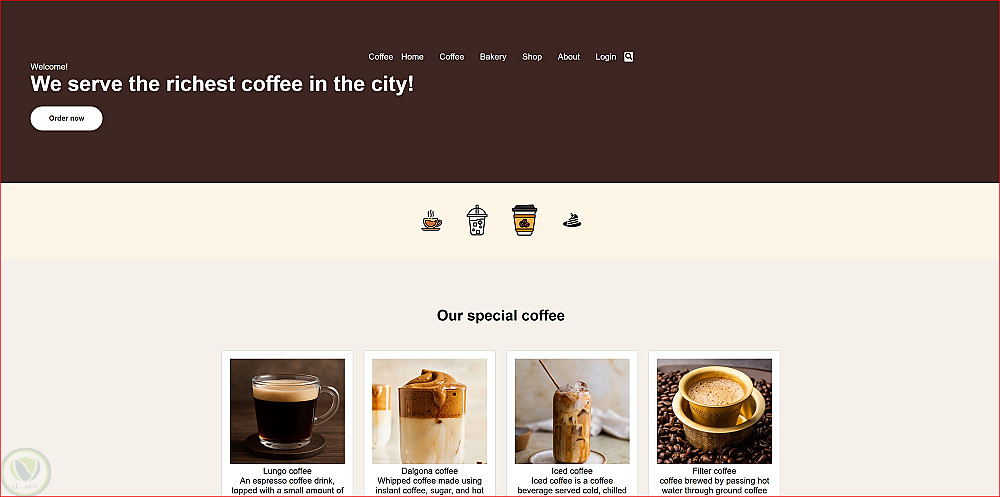View the Filter coffee photo
1000x497 pixels.
coord(714,411)
